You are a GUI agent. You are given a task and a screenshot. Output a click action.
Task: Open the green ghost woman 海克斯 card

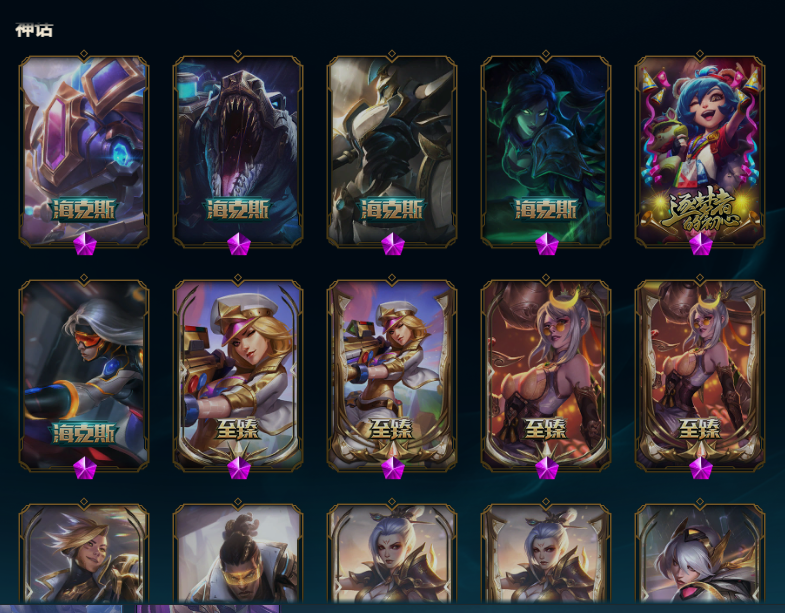pyautogui.click(x=546, y=150)
